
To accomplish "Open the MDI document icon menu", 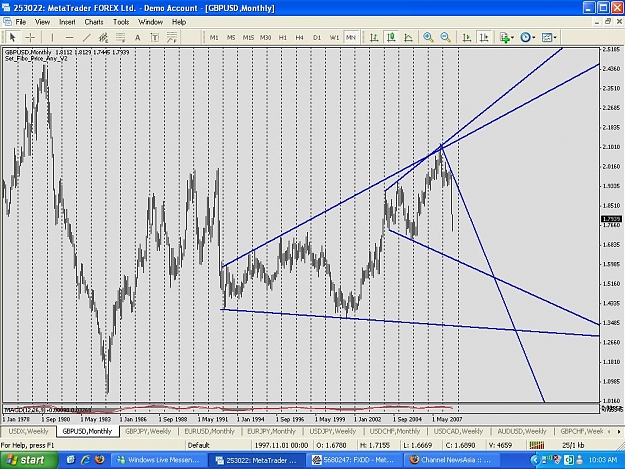I will [x=7, y=22].
